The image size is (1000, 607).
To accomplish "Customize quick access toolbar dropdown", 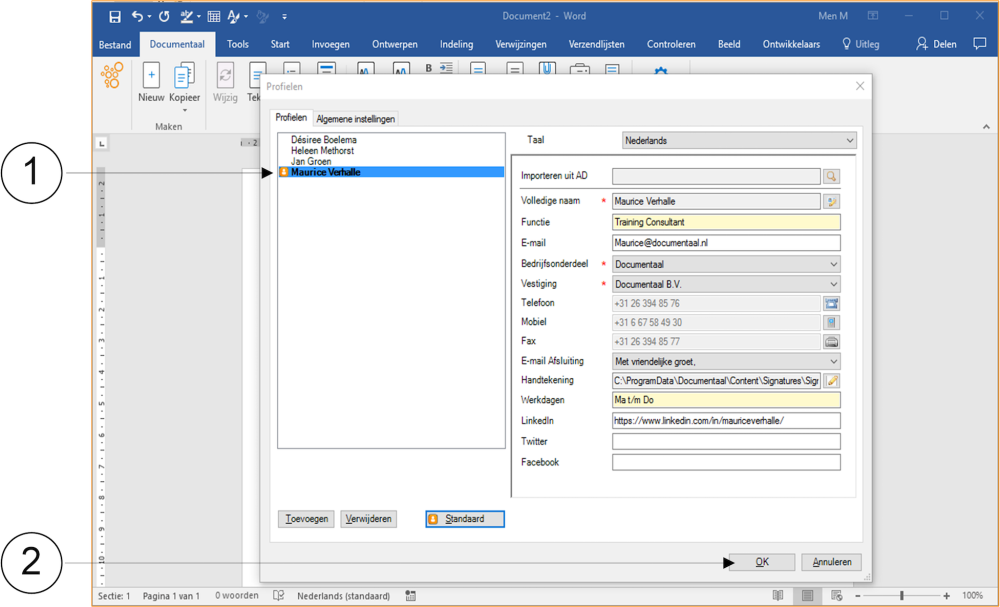I will coord(284,17).
